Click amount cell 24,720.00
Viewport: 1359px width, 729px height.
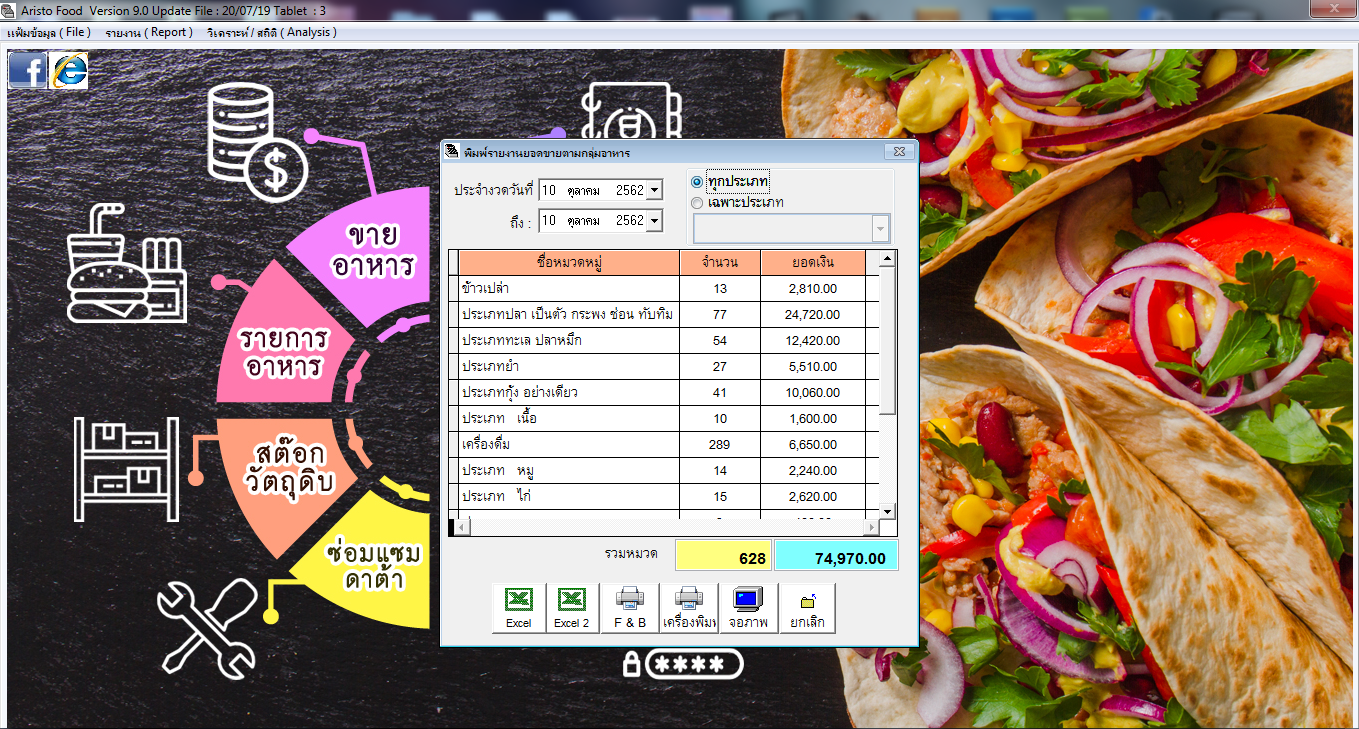[x=813, y=315]
